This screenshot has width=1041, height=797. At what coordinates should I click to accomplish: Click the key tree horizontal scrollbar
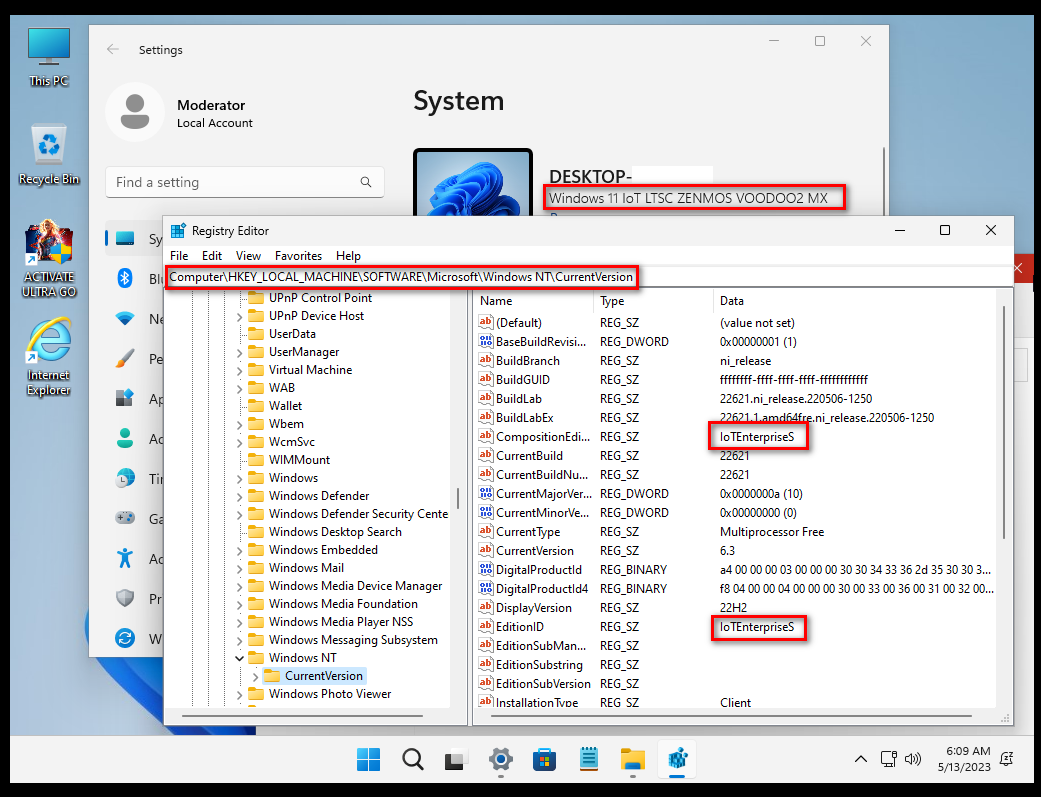pos(303,717)
